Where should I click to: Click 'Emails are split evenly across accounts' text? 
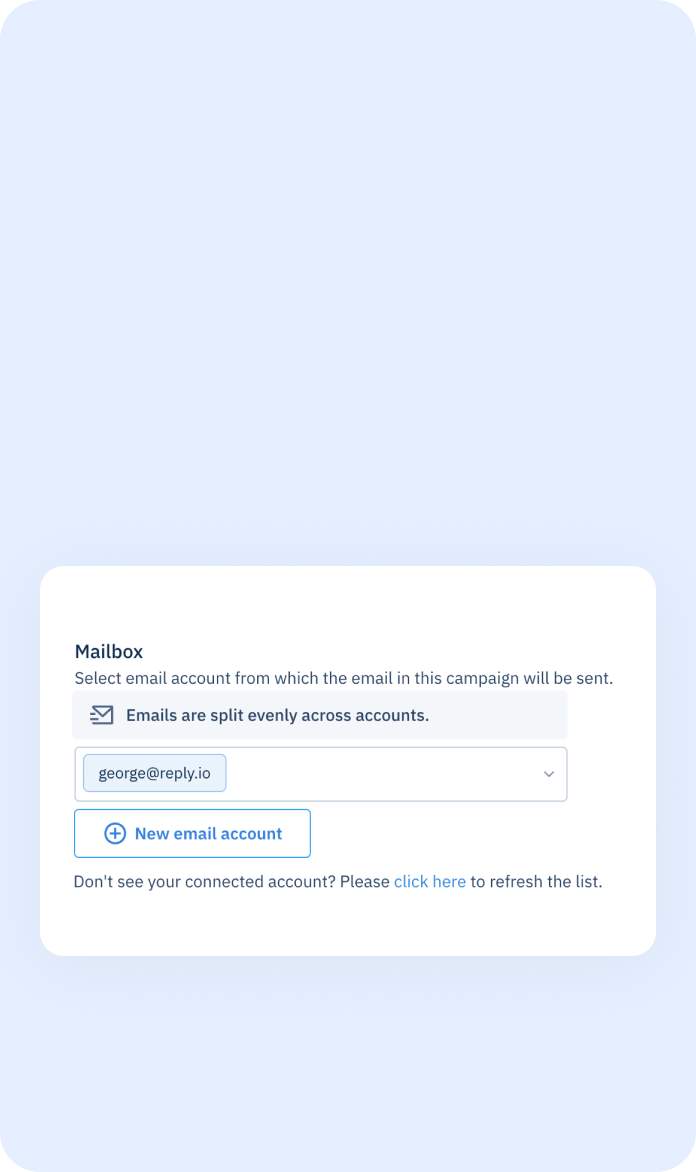point(277,715)
